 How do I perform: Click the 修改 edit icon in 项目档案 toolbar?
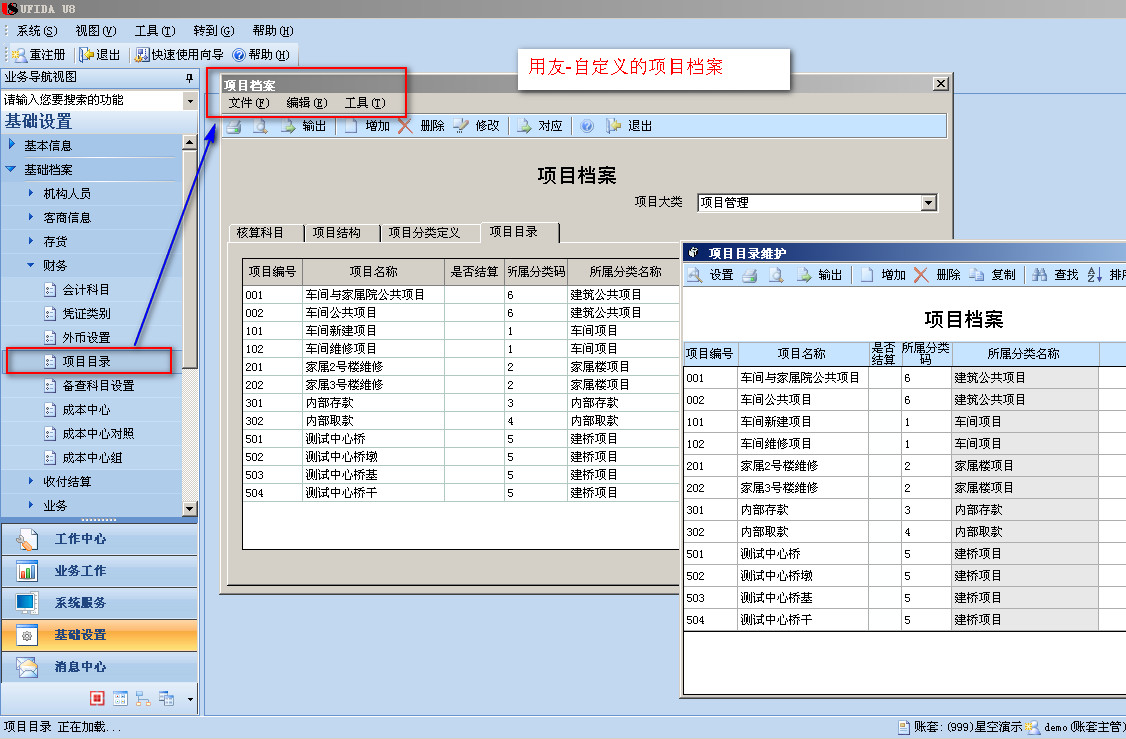[461, 126]
